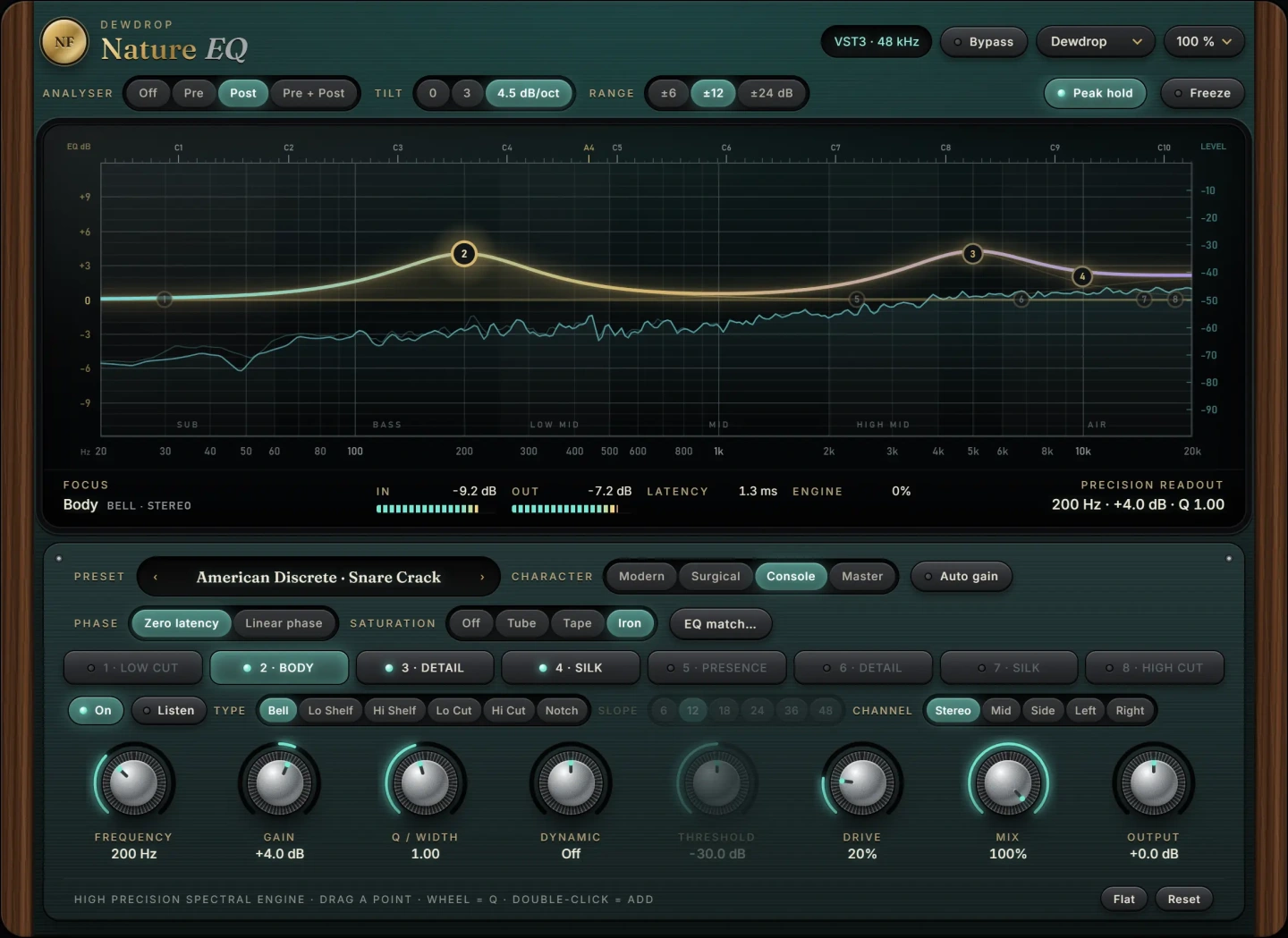This screenshot has height=938, width=1288.
Task: Set tilt to 3 dB/oct
Action: 466,93
